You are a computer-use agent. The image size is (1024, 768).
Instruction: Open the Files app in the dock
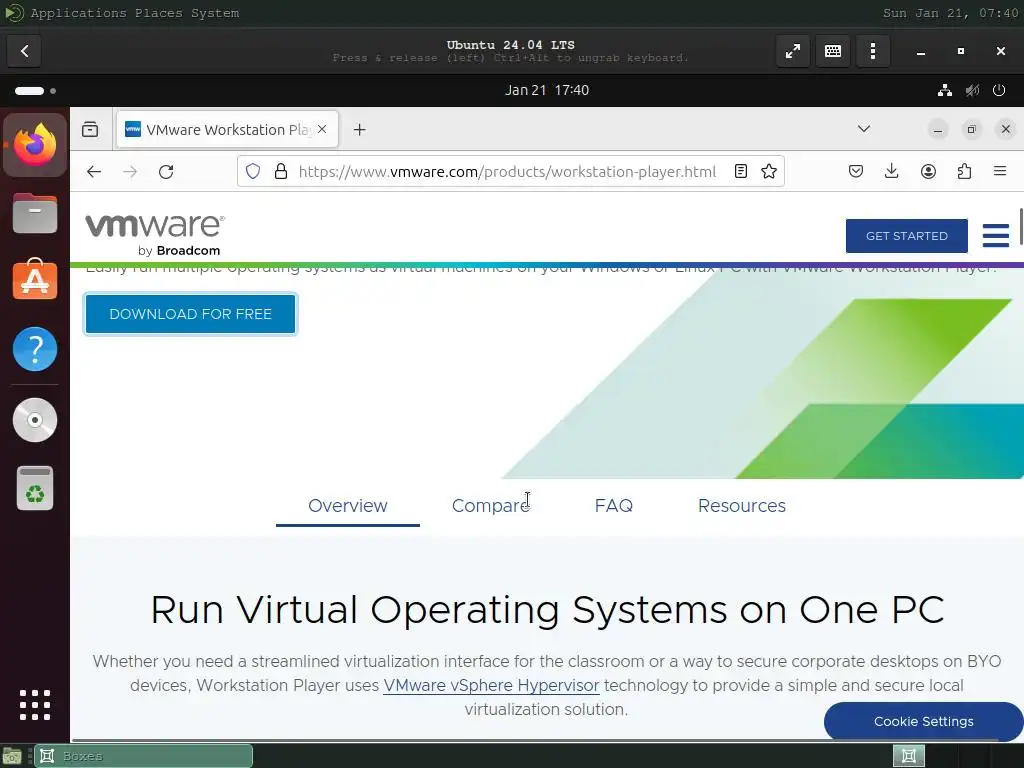click(35, 213)
